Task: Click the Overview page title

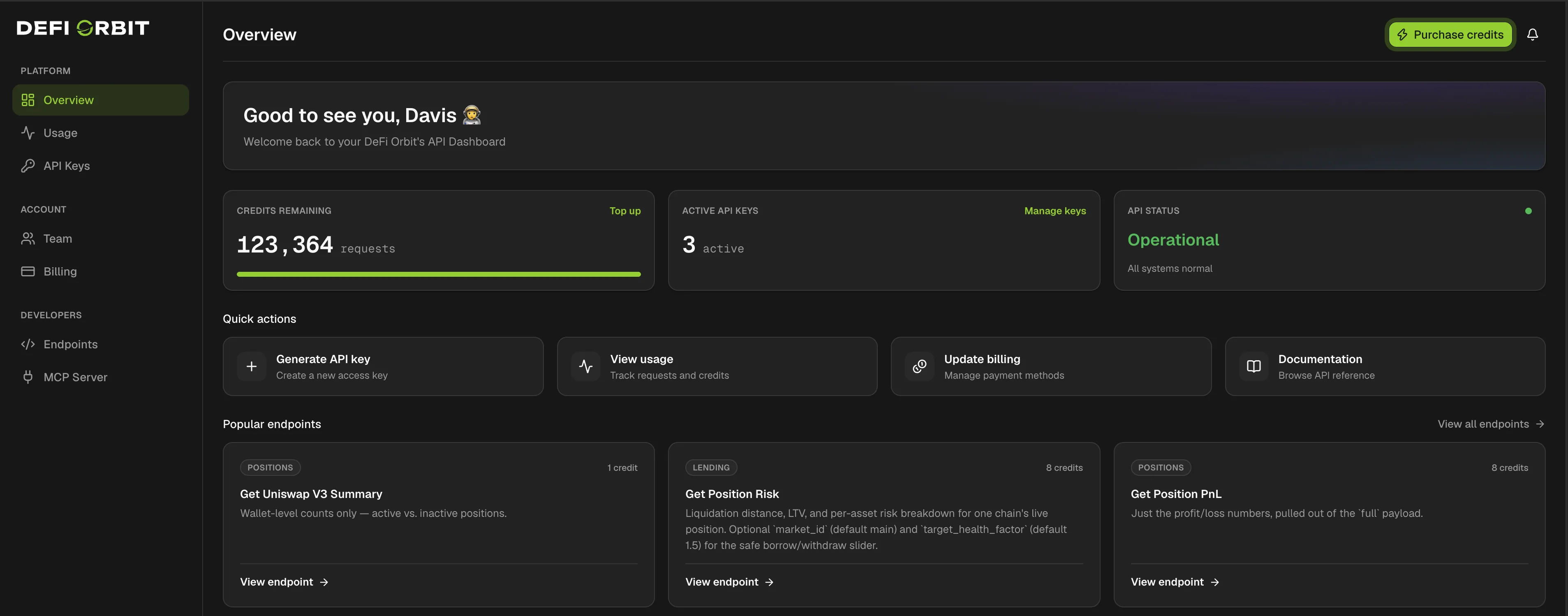Action: [259, 35]
